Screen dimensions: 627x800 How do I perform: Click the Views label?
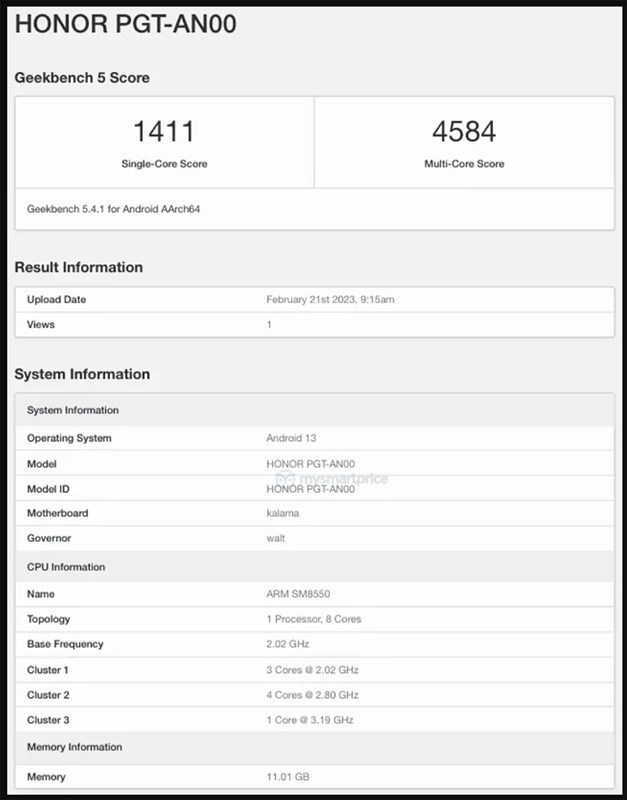pos(41,324)
